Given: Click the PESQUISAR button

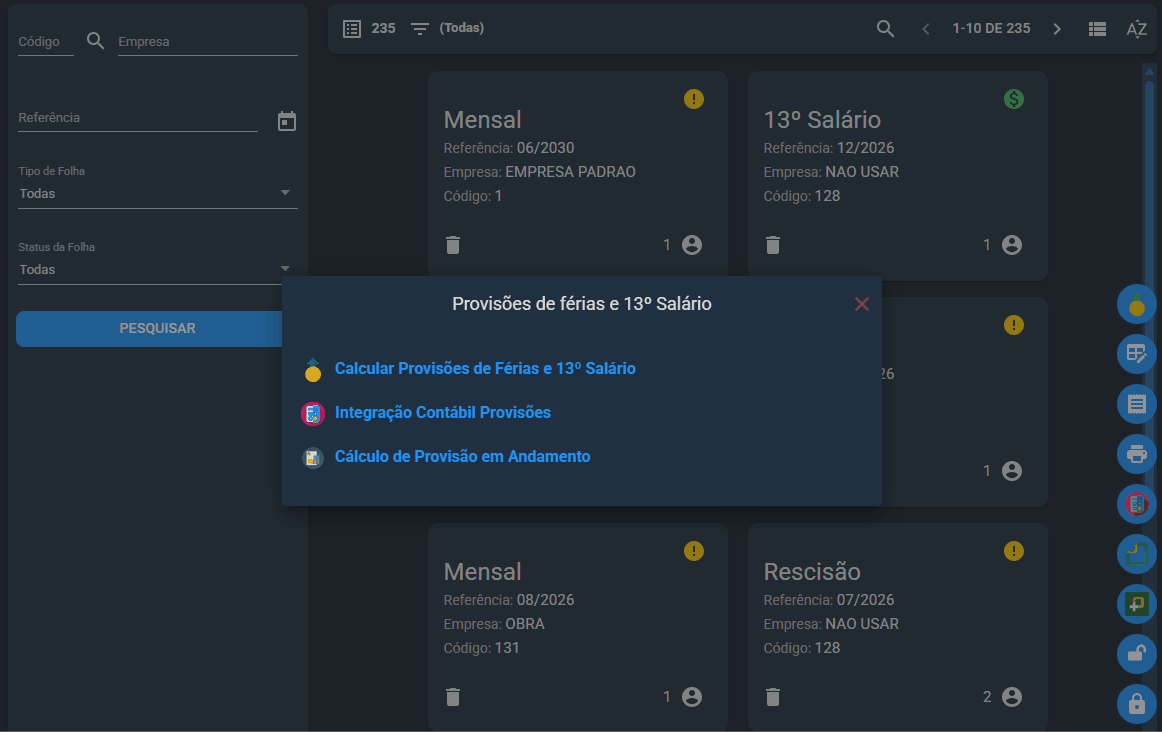Looking at the screenshot, I should (x=156, y=328).
